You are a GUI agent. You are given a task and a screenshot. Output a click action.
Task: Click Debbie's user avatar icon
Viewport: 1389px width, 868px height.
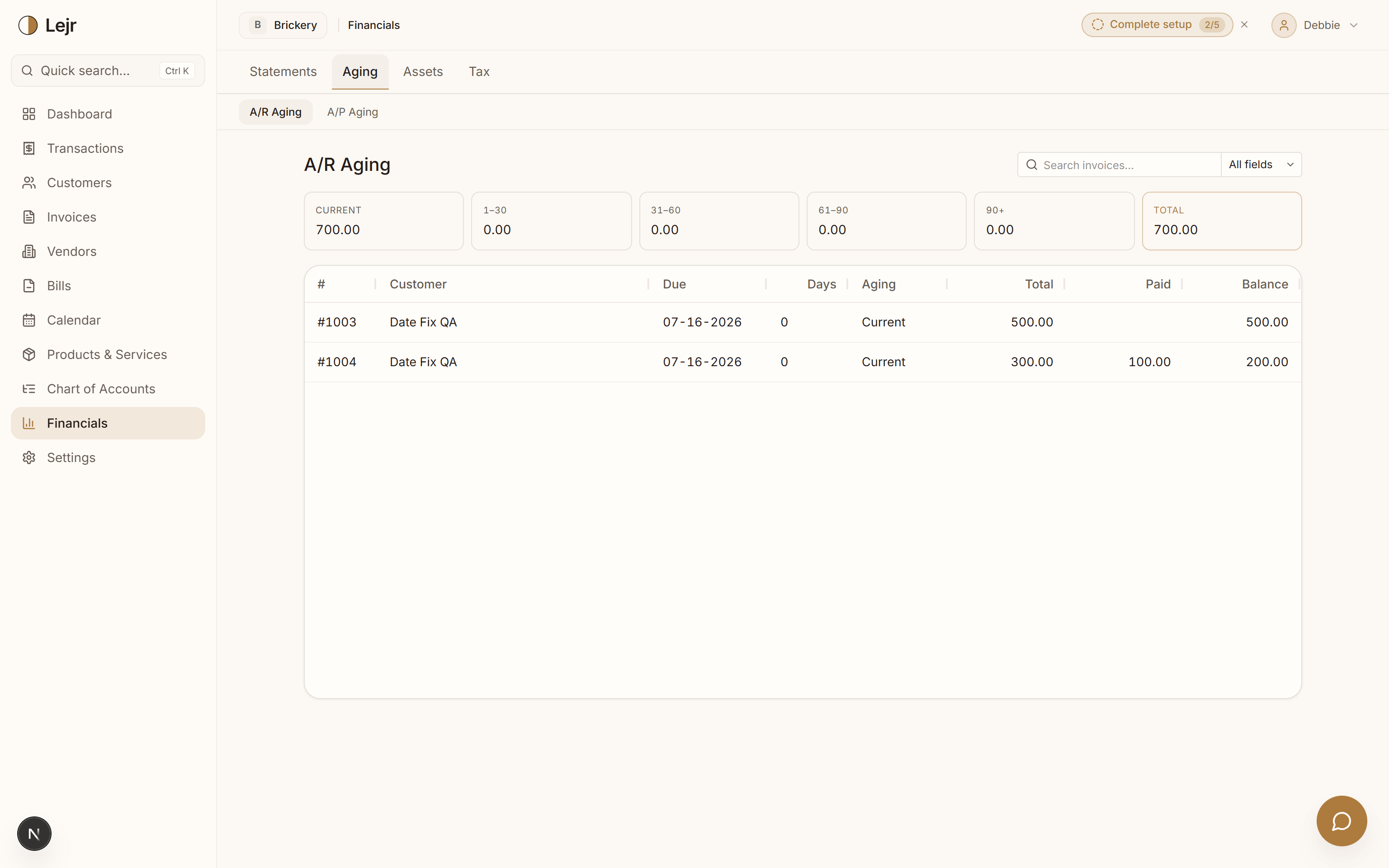(1283, 25)
